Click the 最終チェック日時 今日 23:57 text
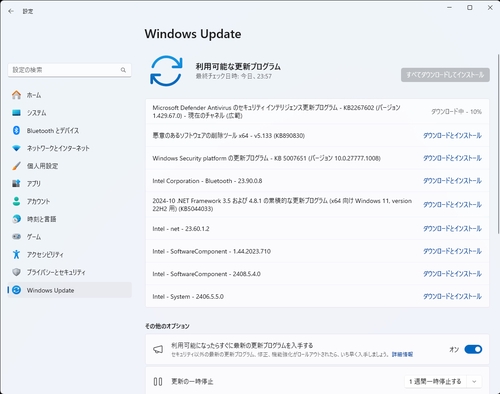Viewport: 500px width, 394px height. pyautogui.click(x=234, y=76)
